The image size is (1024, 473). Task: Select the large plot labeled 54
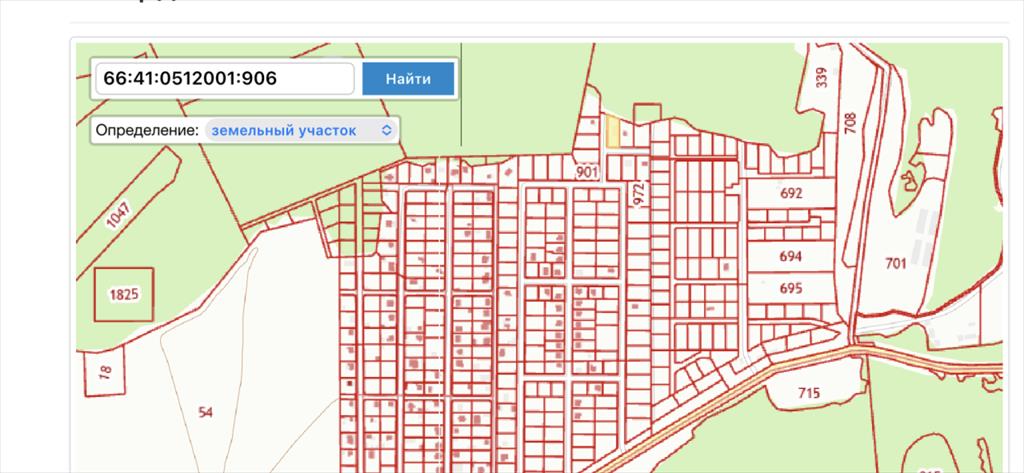(x=206, y=412)
